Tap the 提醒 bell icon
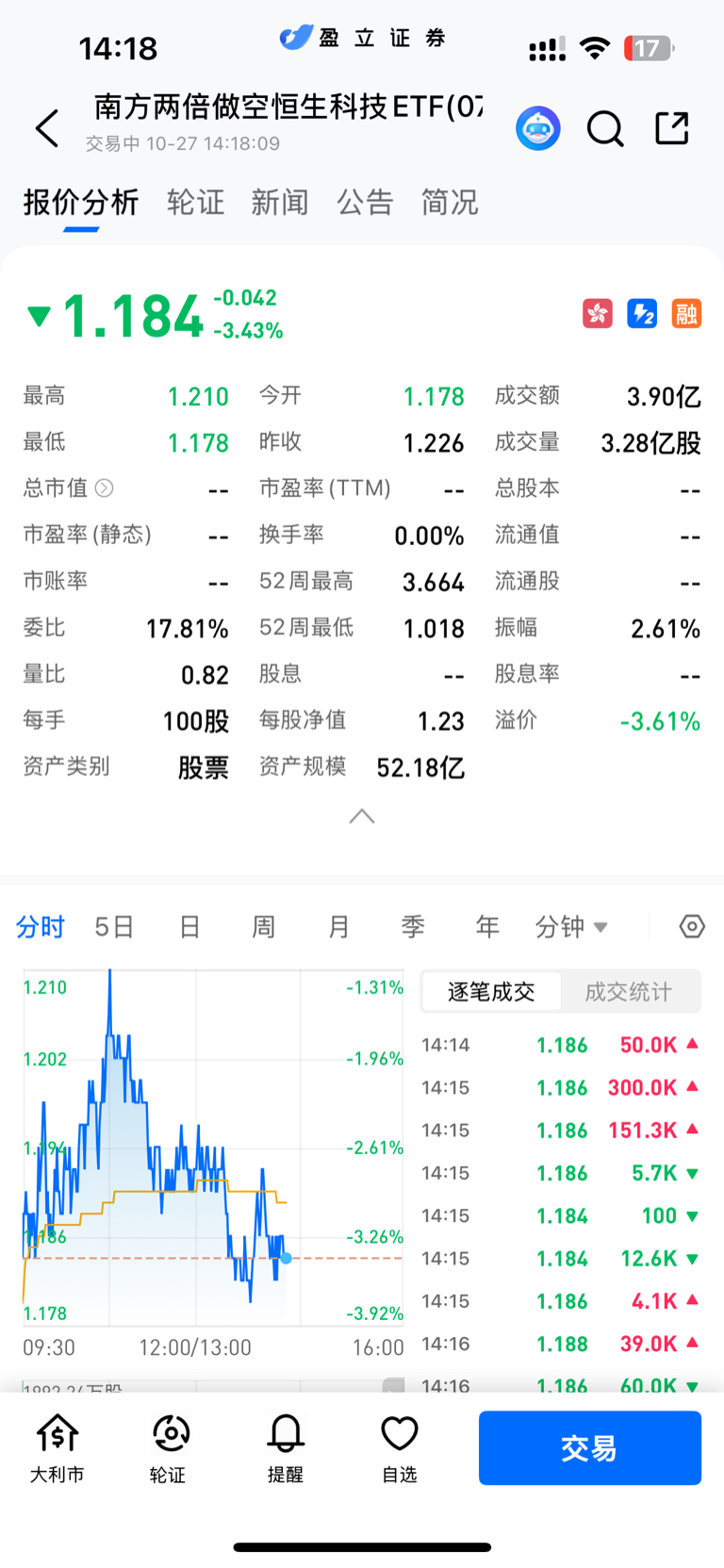 tap(286, 1448)
